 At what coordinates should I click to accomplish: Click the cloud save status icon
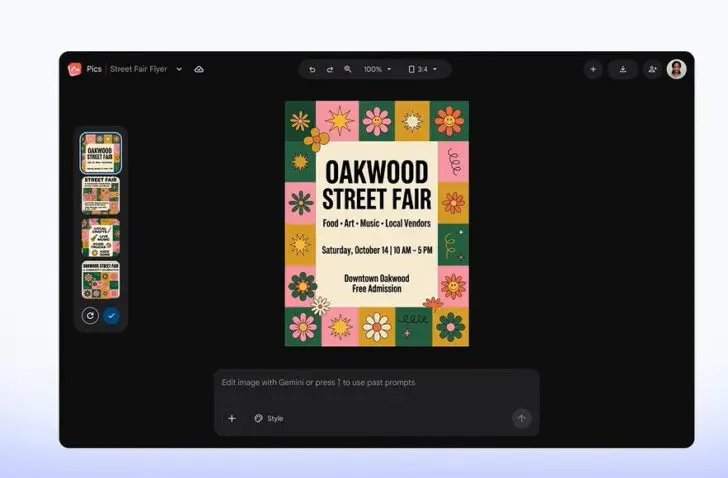pyautogui.click(x=199, y=69)
